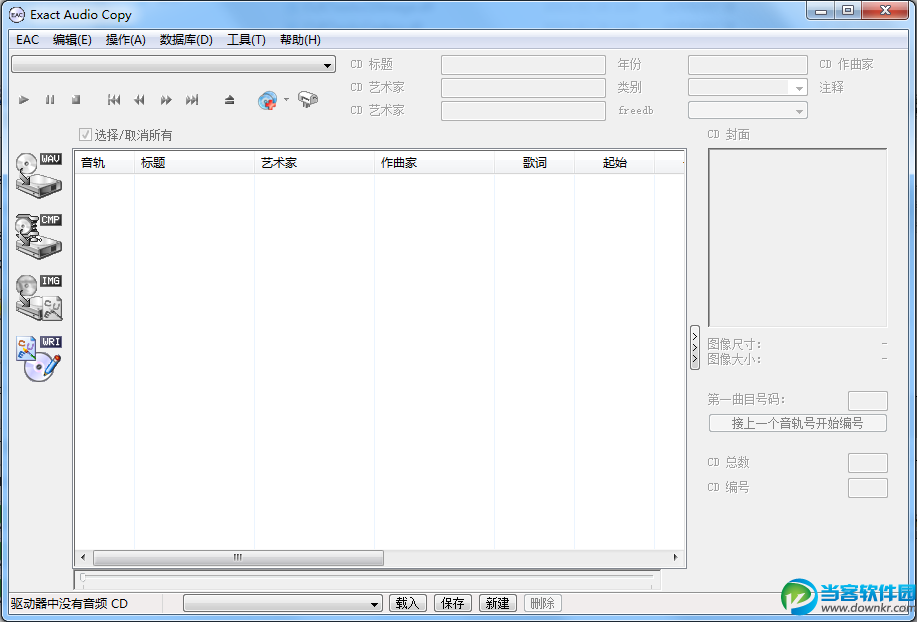
Task: Click the 起始 column header
Action: (x=614, y=163)
